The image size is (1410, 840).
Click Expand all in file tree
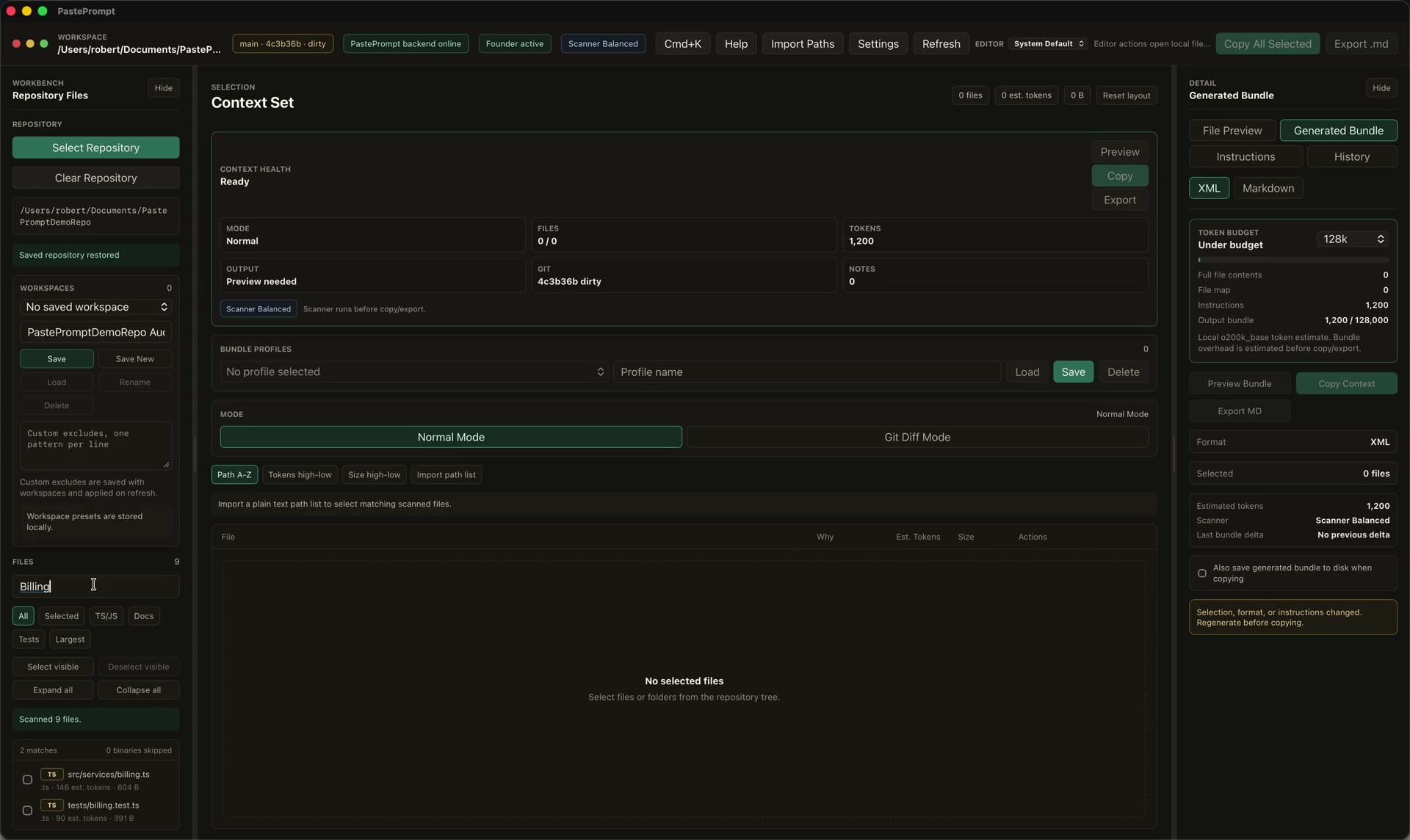pos(53,690)
